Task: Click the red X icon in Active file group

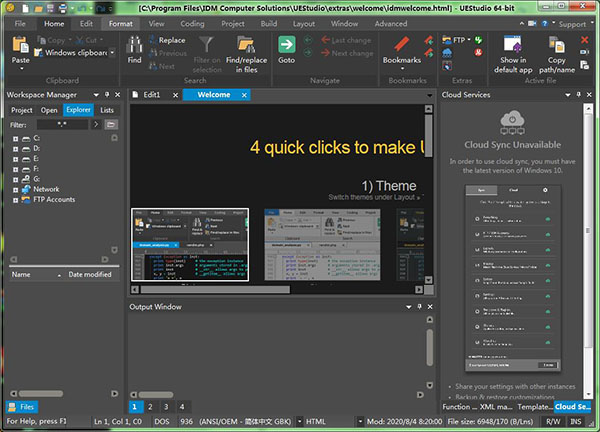Action: coord(584,40)
